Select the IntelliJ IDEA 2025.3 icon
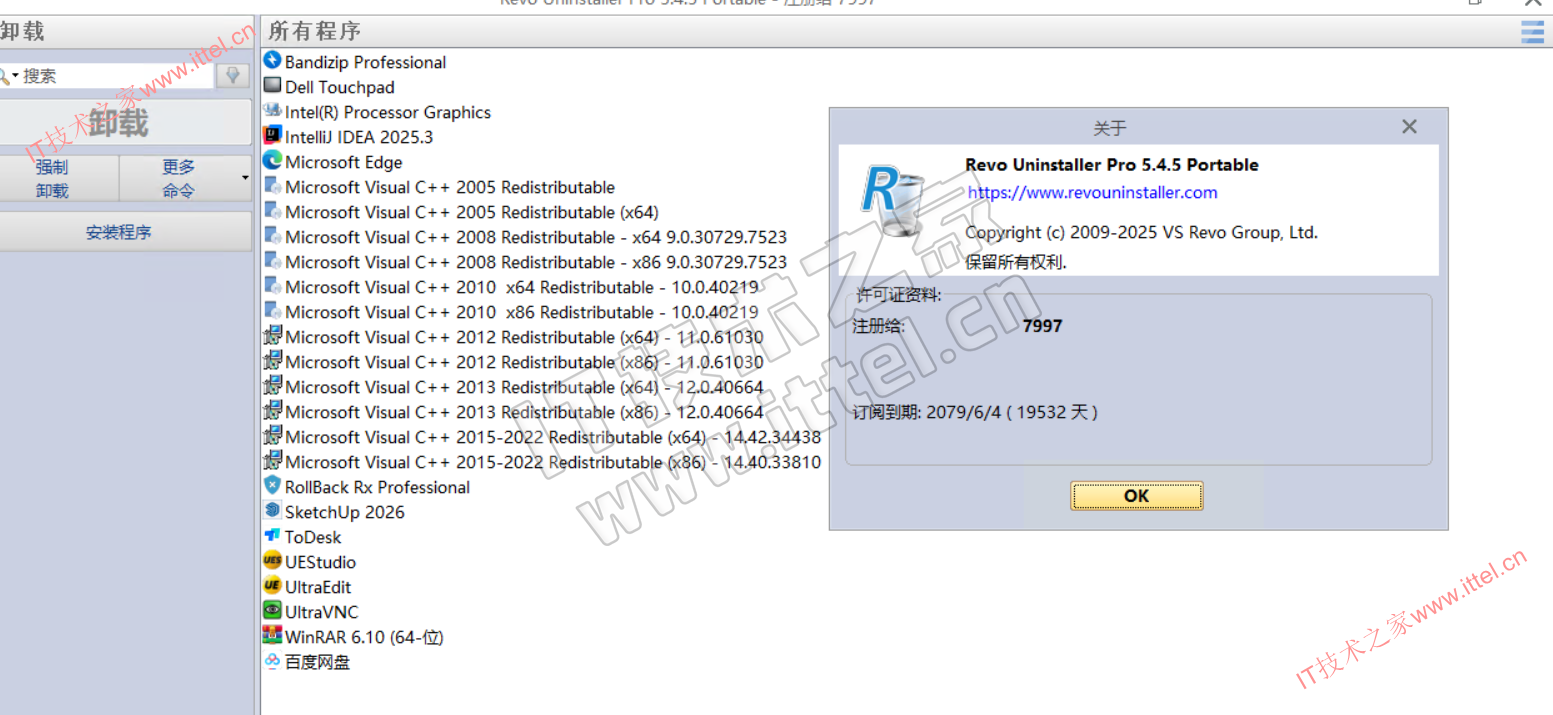The image size is (1553, 715). click(272, 137)
